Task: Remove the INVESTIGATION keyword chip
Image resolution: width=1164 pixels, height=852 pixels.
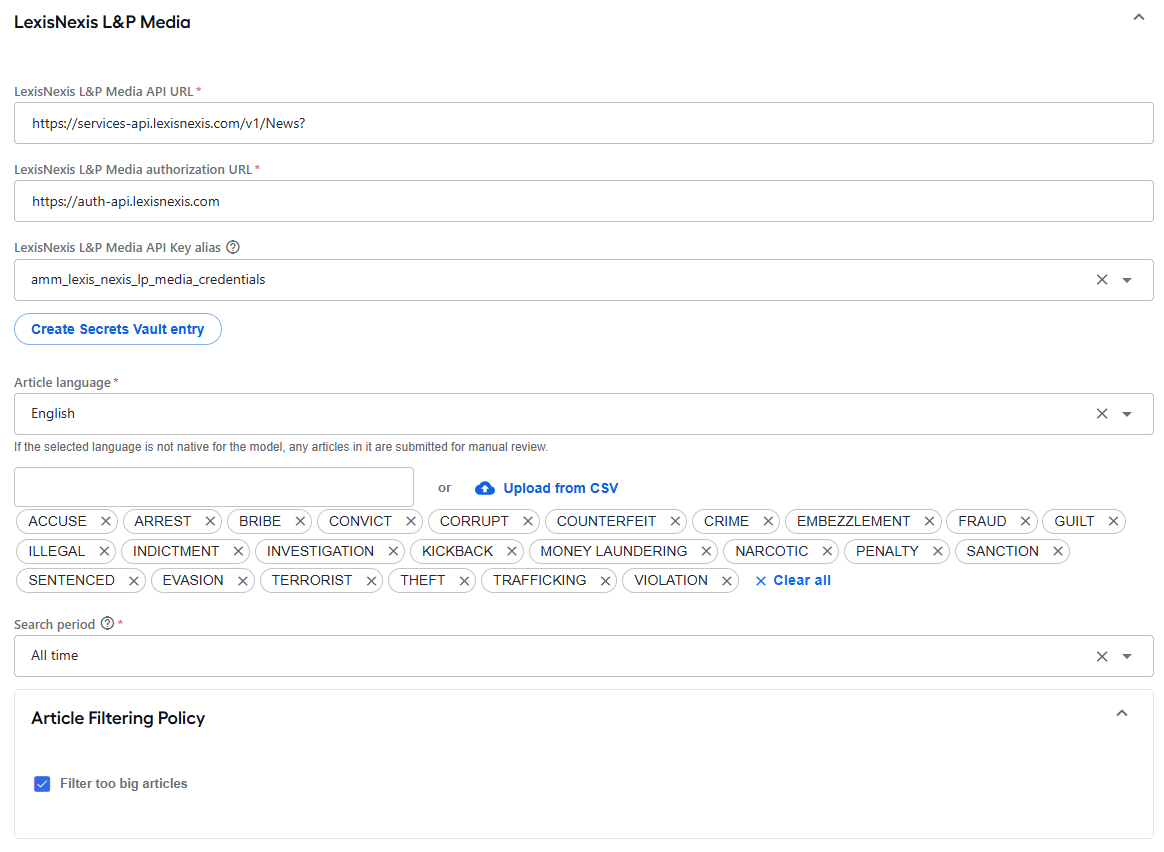Action: pyautogui.click(x=393, y=551)
